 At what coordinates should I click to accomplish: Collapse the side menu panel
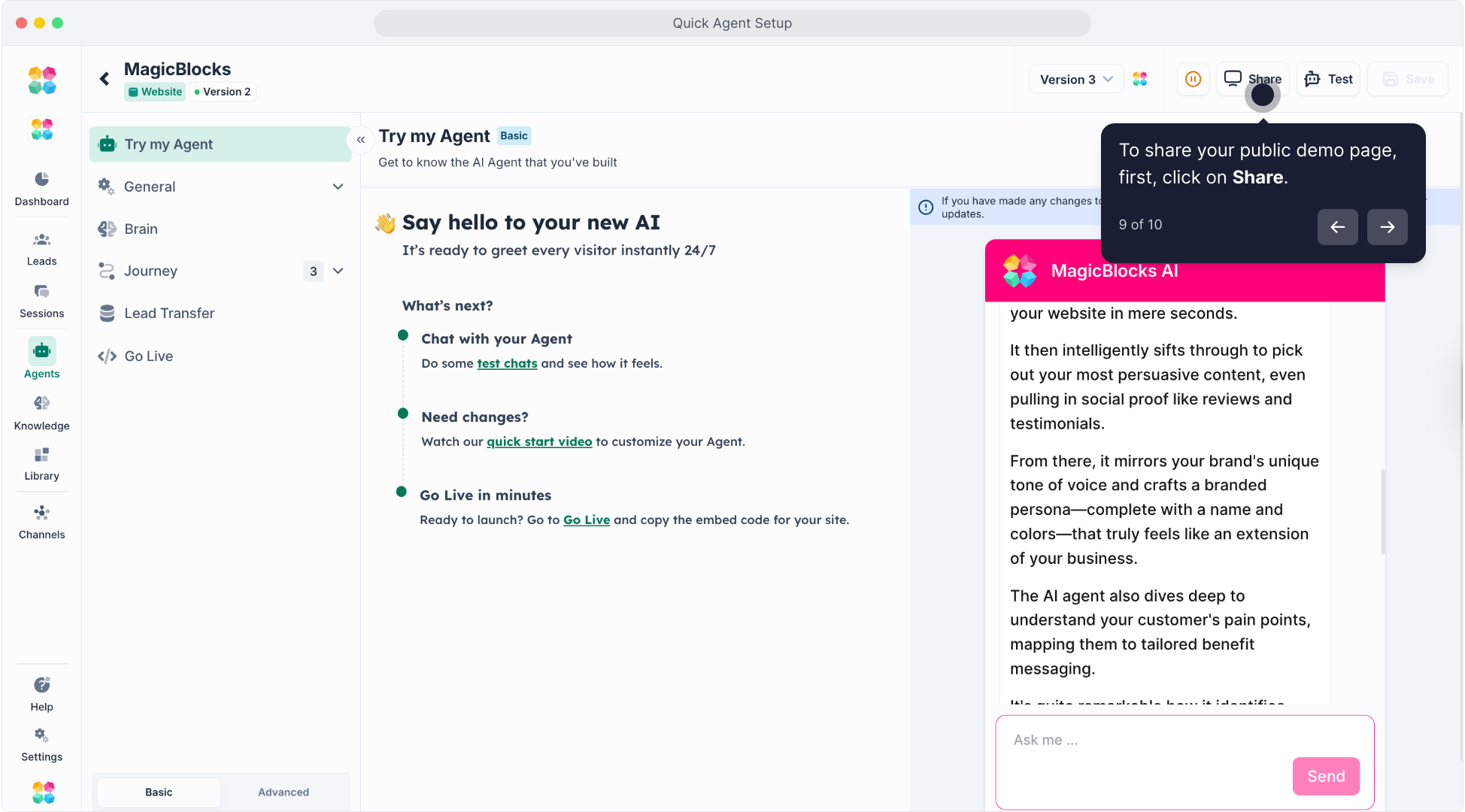tap(361, 140)
